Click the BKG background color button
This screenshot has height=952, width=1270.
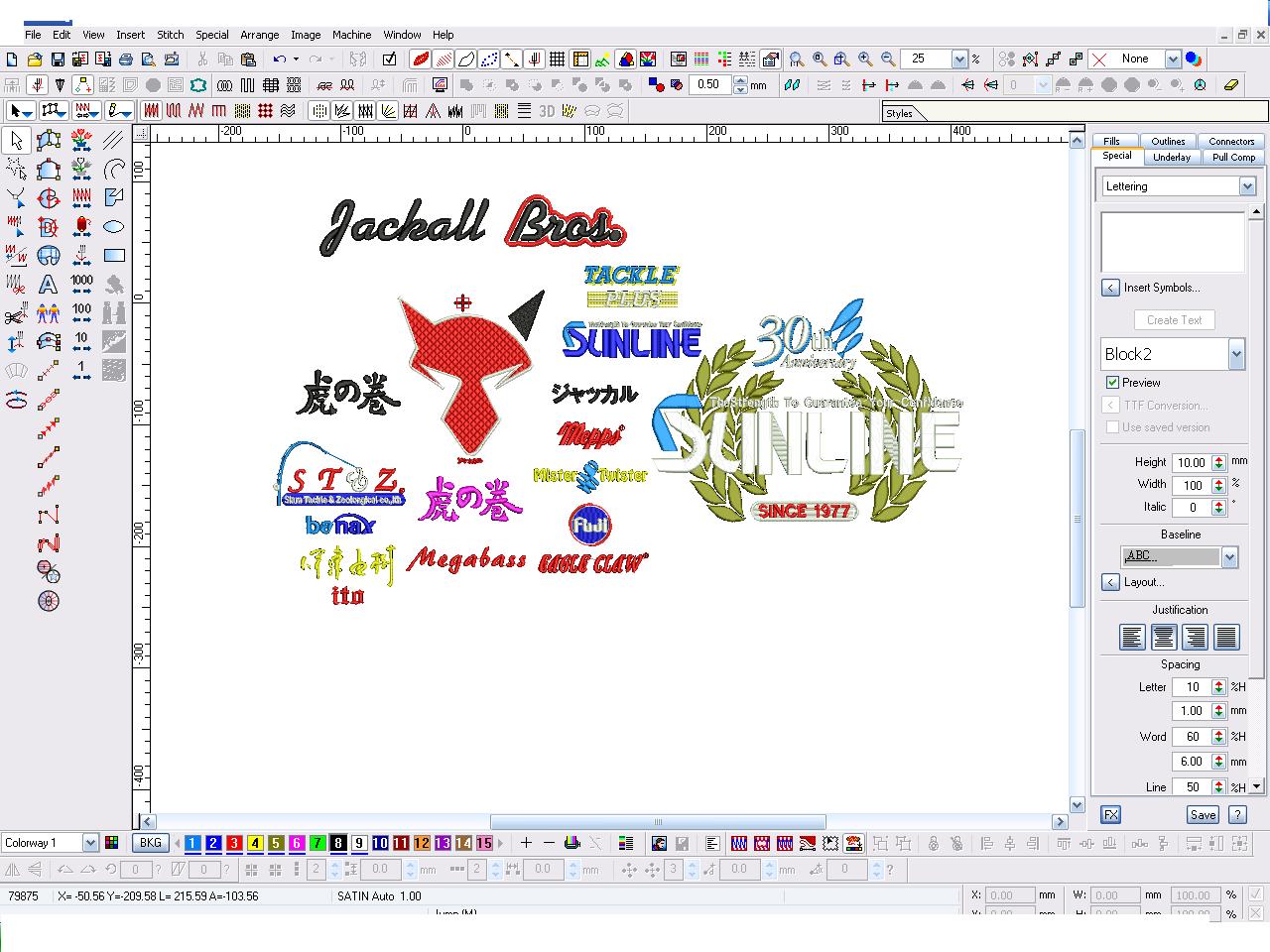(151, 843)
